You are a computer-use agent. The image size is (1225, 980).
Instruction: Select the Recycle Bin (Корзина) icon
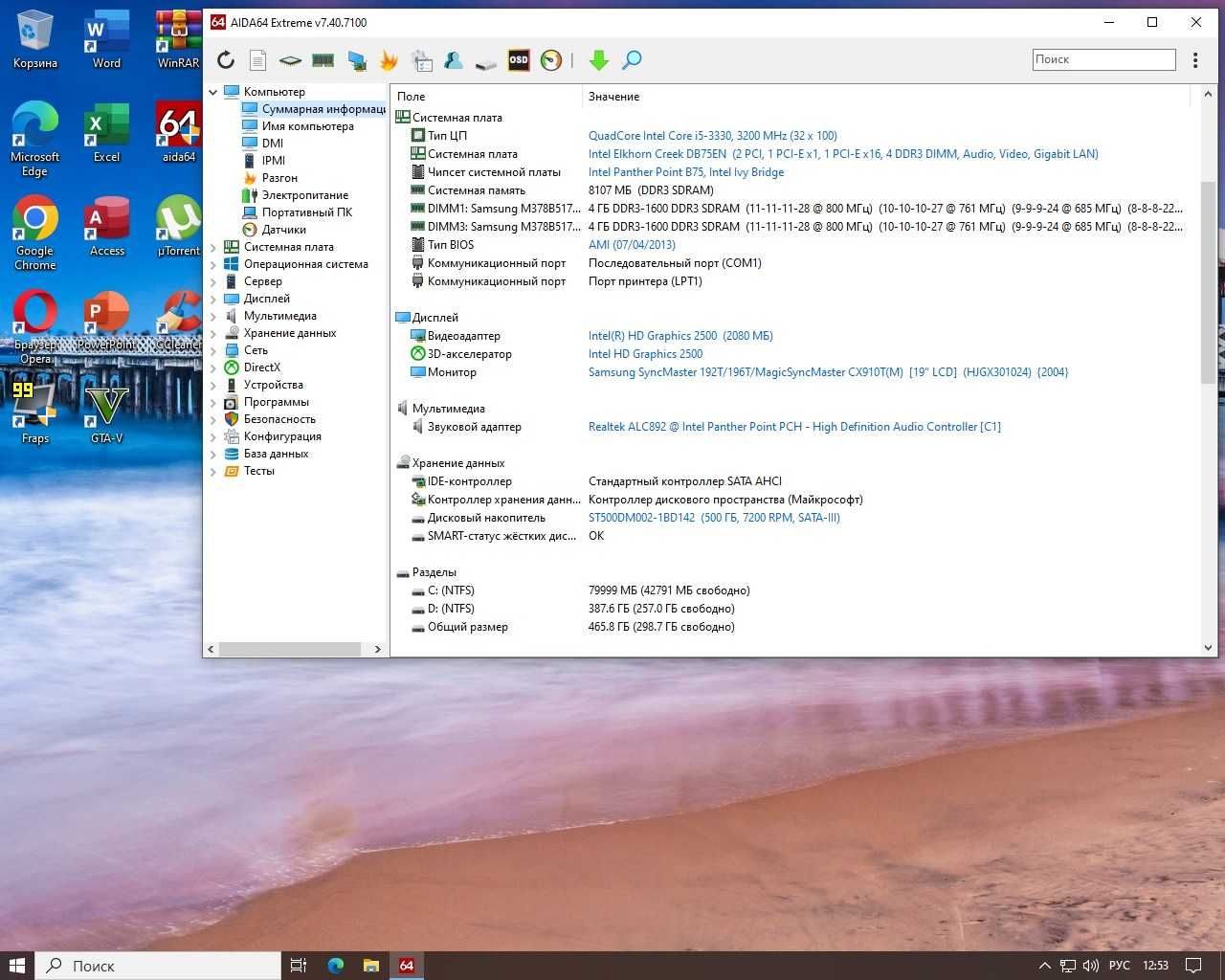(x=35, y=40)
